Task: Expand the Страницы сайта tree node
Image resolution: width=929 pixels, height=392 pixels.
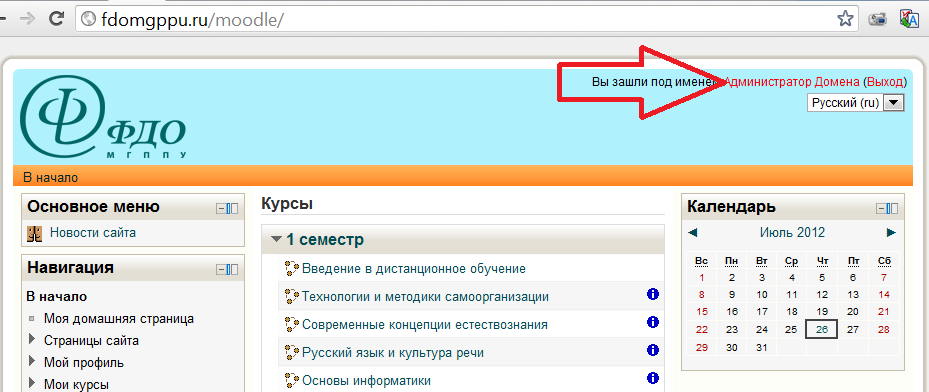Action: tap(32, 340)
